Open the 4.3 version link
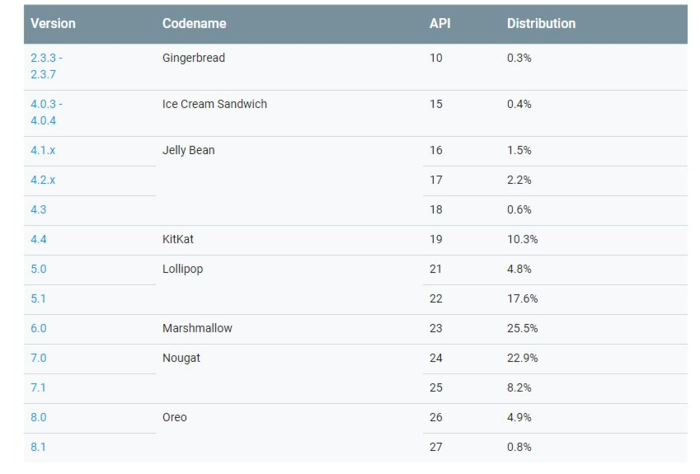 click(x=39, y=210)
